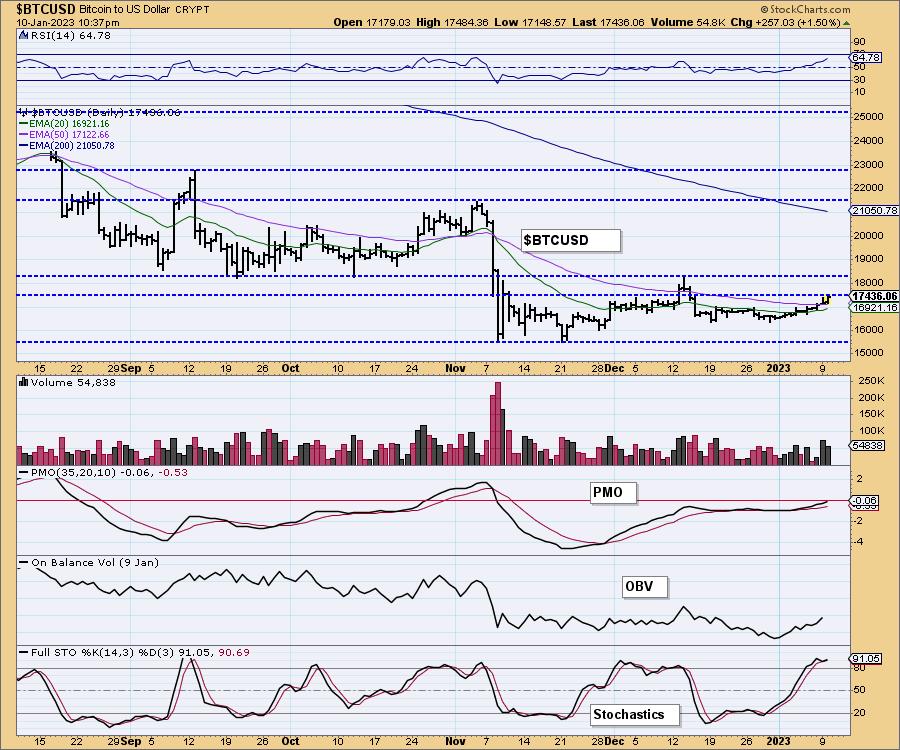900x750 pixels.
Task: Click the PMO annotation box
Action: click(613, 492)
